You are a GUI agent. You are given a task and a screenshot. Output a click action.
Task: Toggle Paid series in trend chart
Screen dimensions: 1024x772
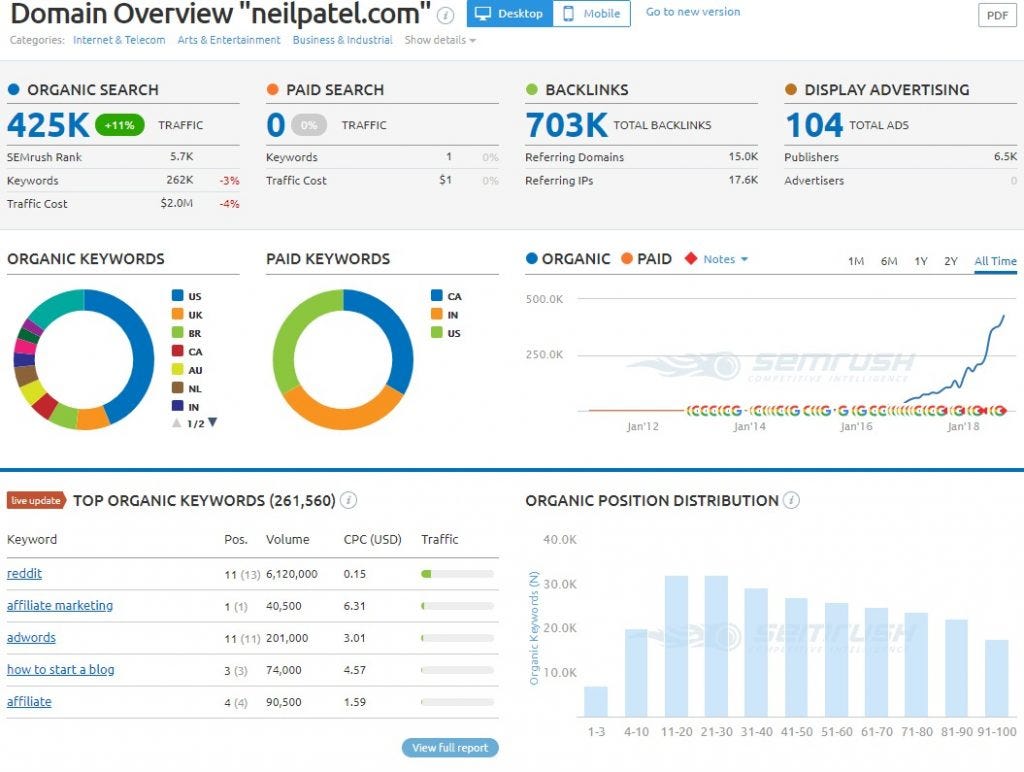coord(647,259)
